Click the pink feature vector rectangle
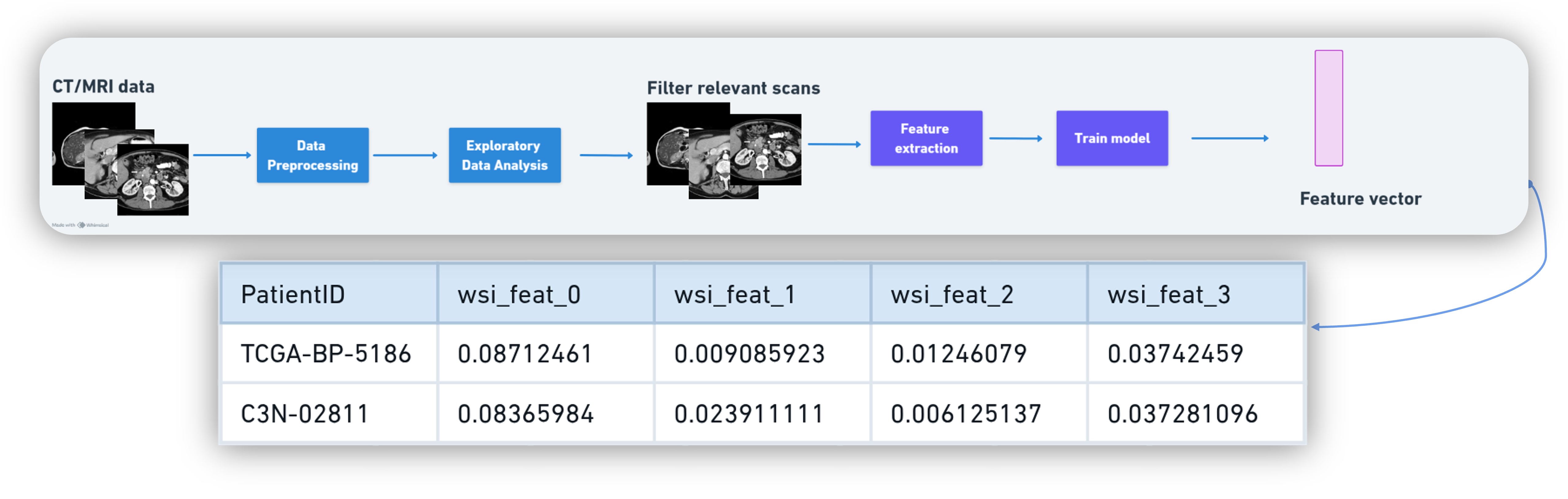Viewport: 1568px width, 499px height. pyautogui.click(x=1328, y=108)
